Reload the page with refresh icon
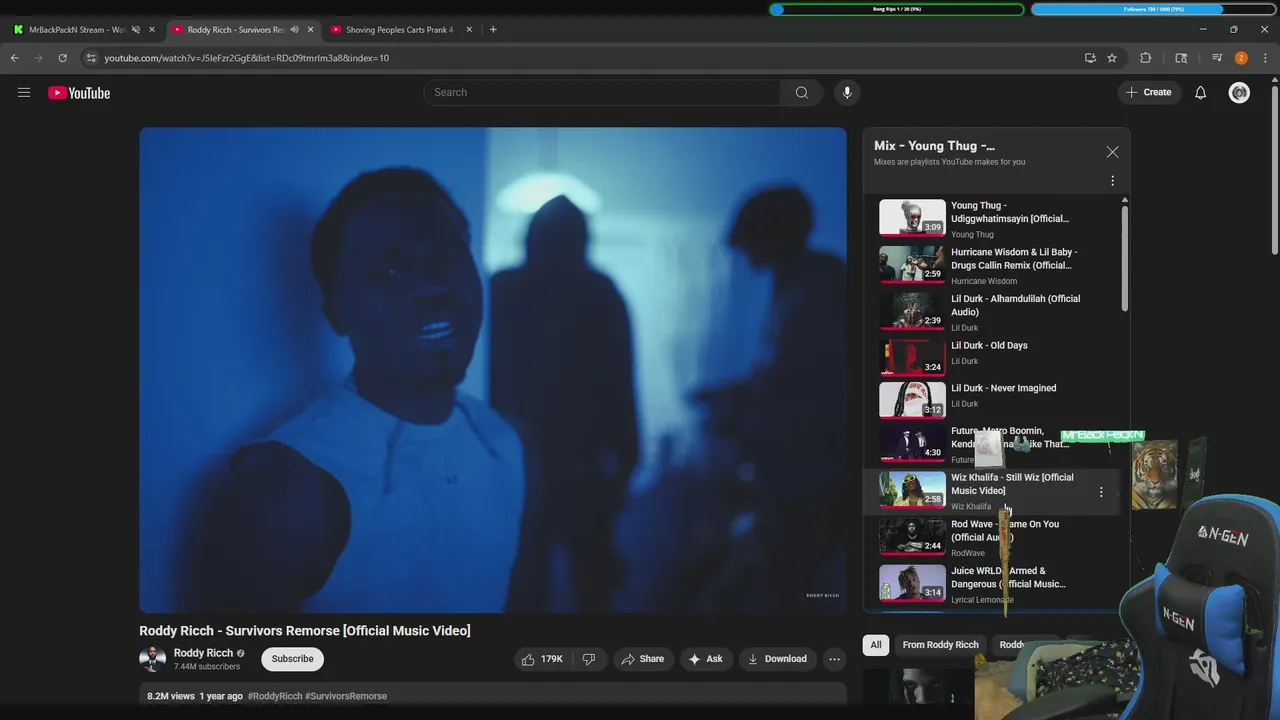 pyautogui.click(x=62, y=58)
